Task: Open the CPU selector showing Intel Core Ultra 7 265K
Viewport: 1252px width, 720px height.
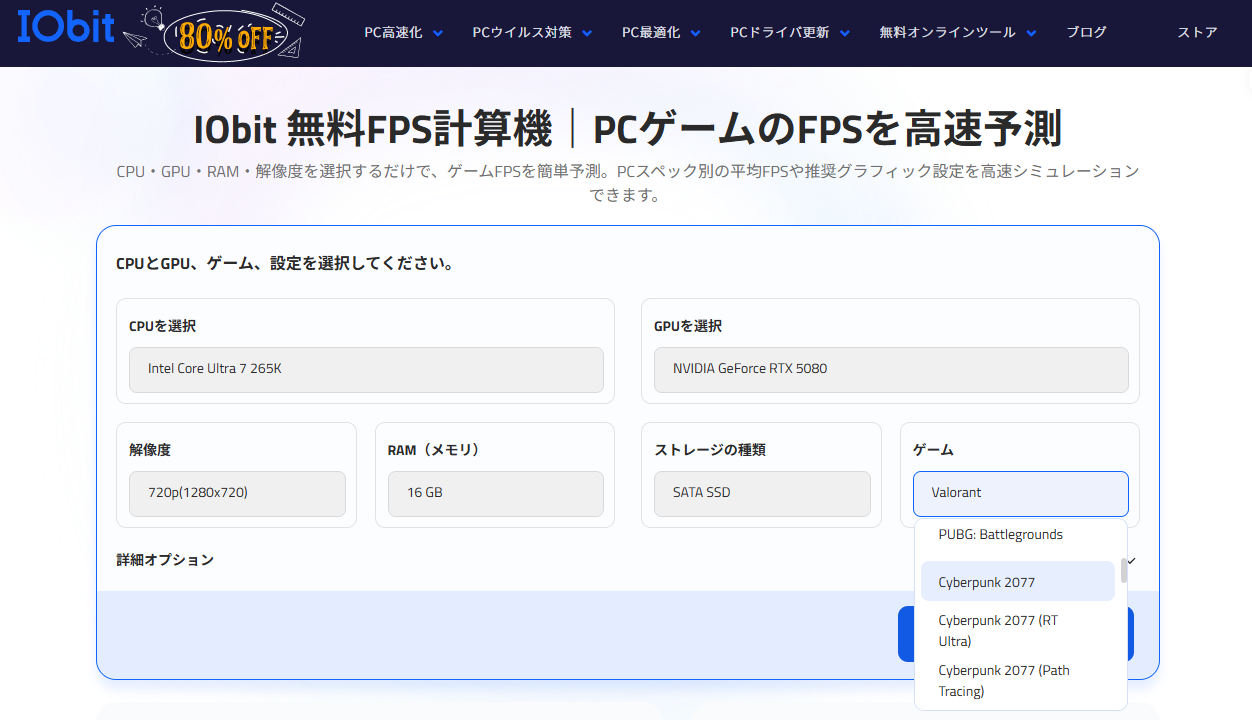Action: point(366,369)
